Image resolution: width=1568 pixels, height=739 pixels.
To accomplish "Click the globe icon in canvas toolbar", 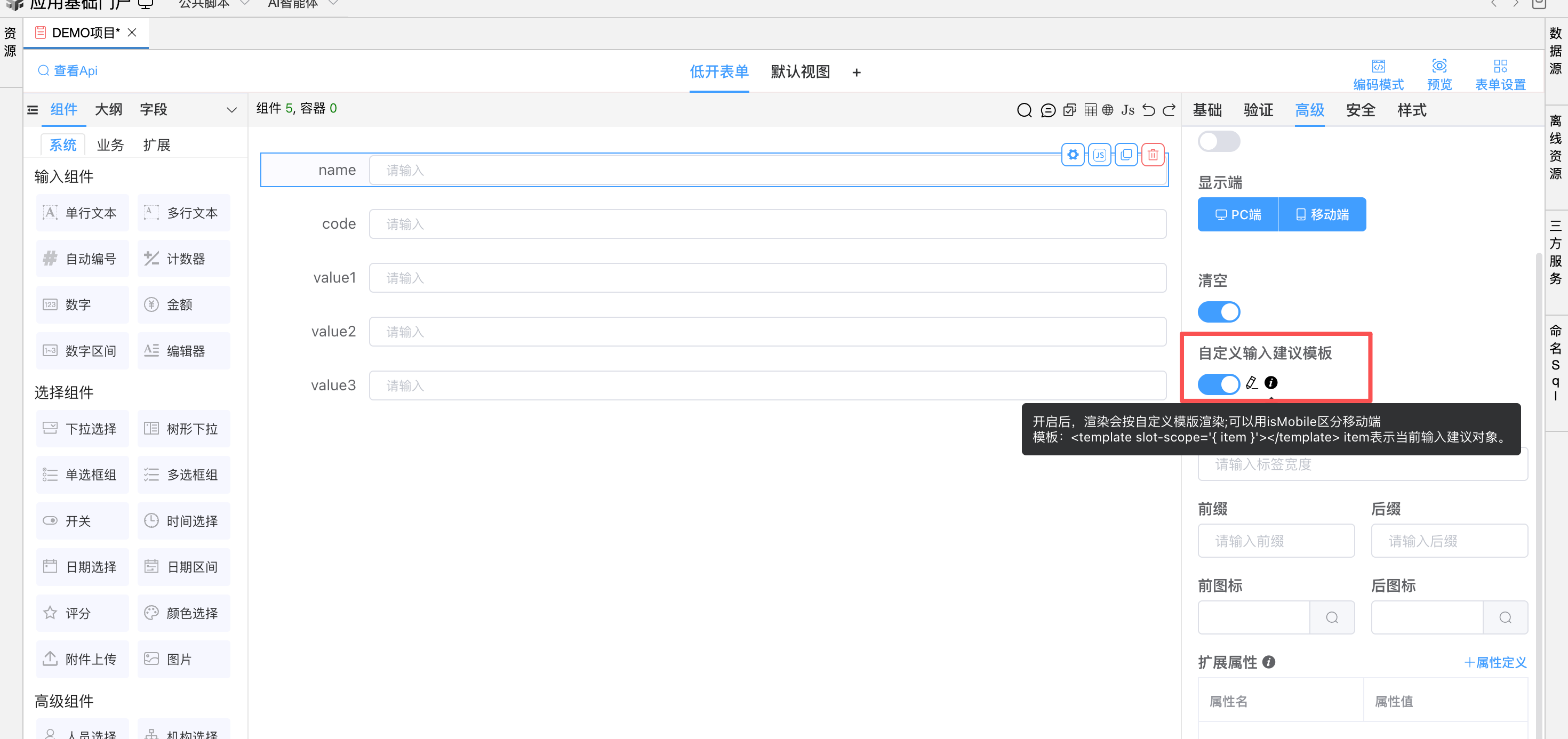I will point(1108,110).
